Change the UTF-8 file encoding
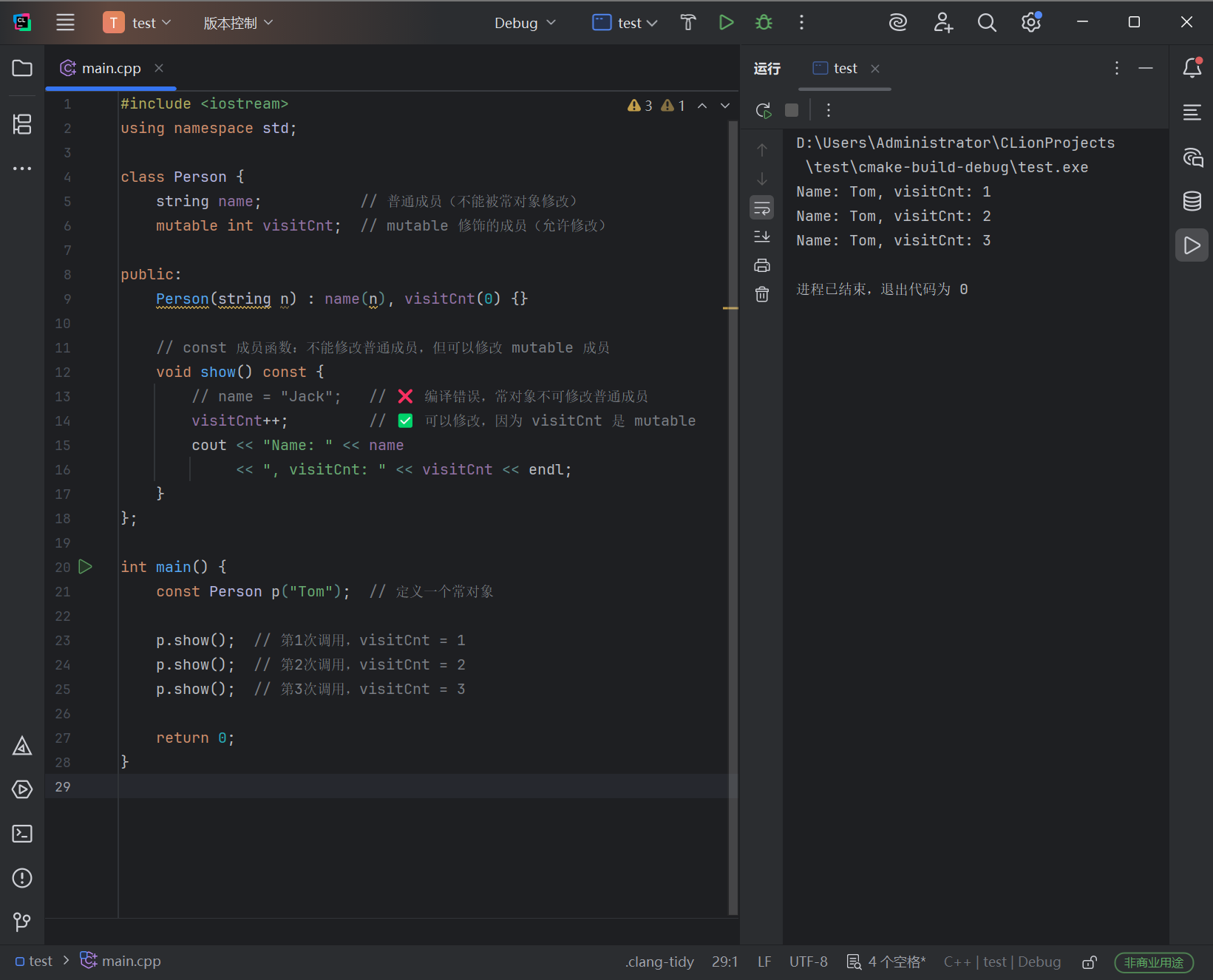The width and height of the screenshot is (1213, 980). (x=809, y=962)
